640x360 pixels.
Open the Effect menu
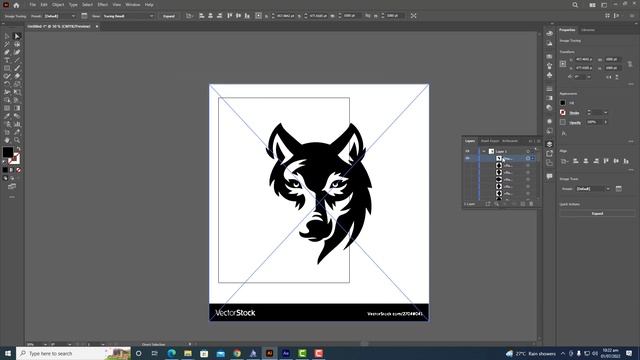pos(102,5)
